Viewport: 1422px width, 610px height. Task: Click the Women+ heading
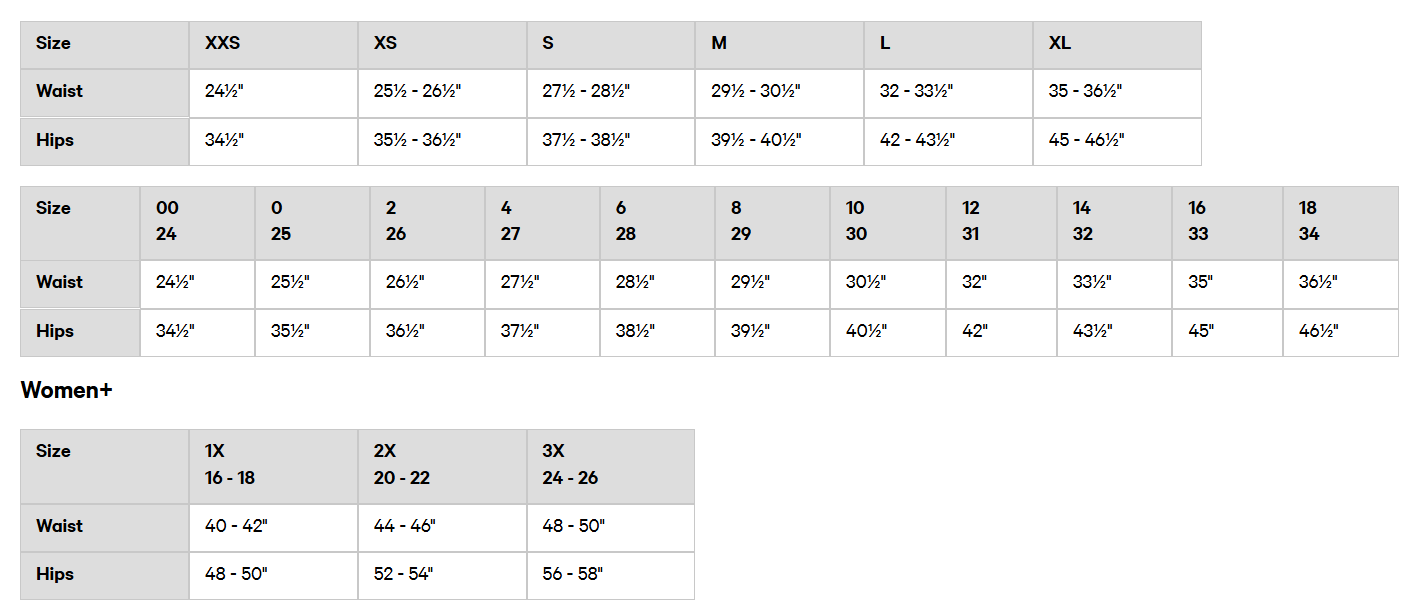tap(66, 391)
